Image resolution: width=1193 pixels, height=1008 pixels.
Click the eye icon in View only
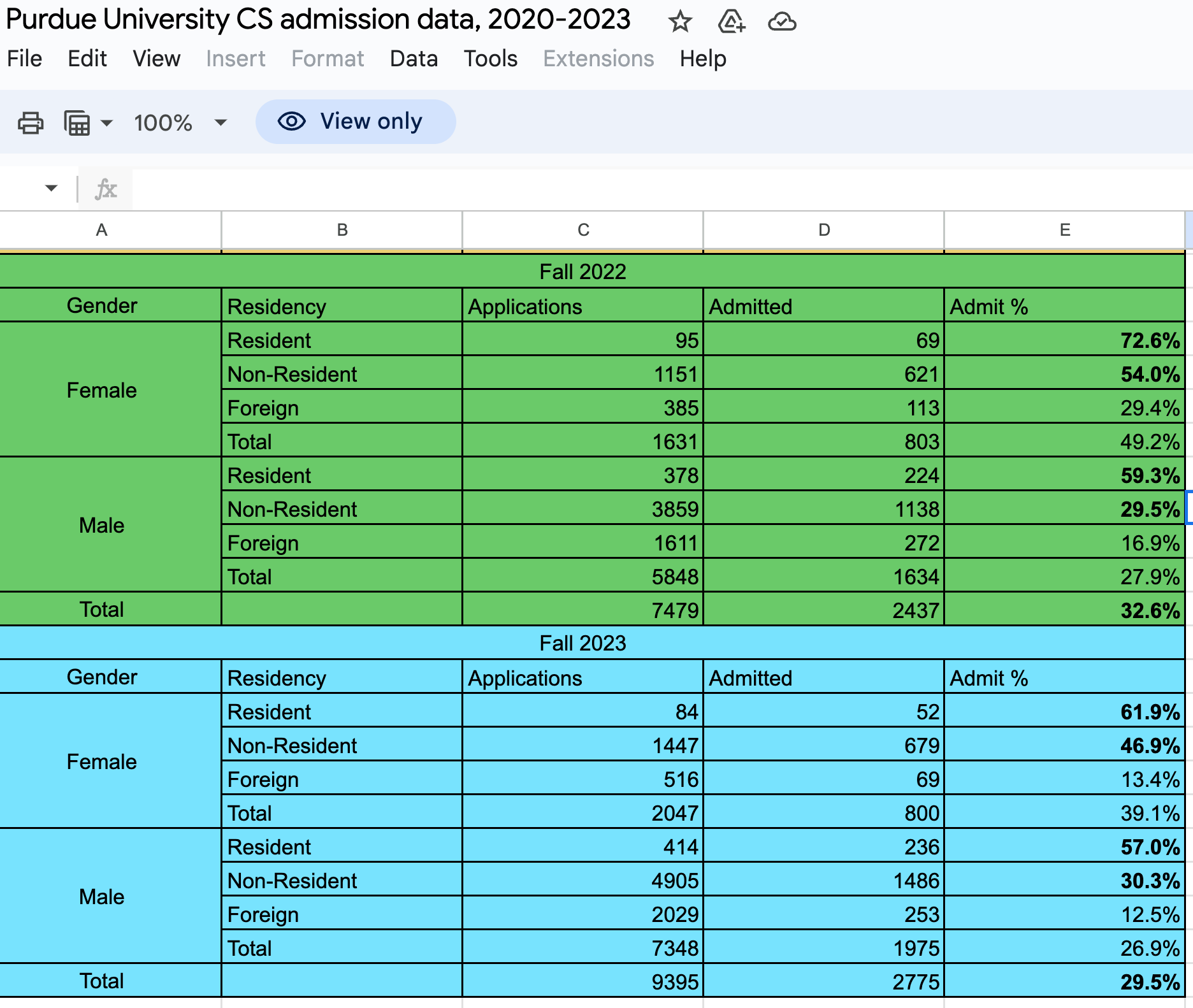[292, 121]
